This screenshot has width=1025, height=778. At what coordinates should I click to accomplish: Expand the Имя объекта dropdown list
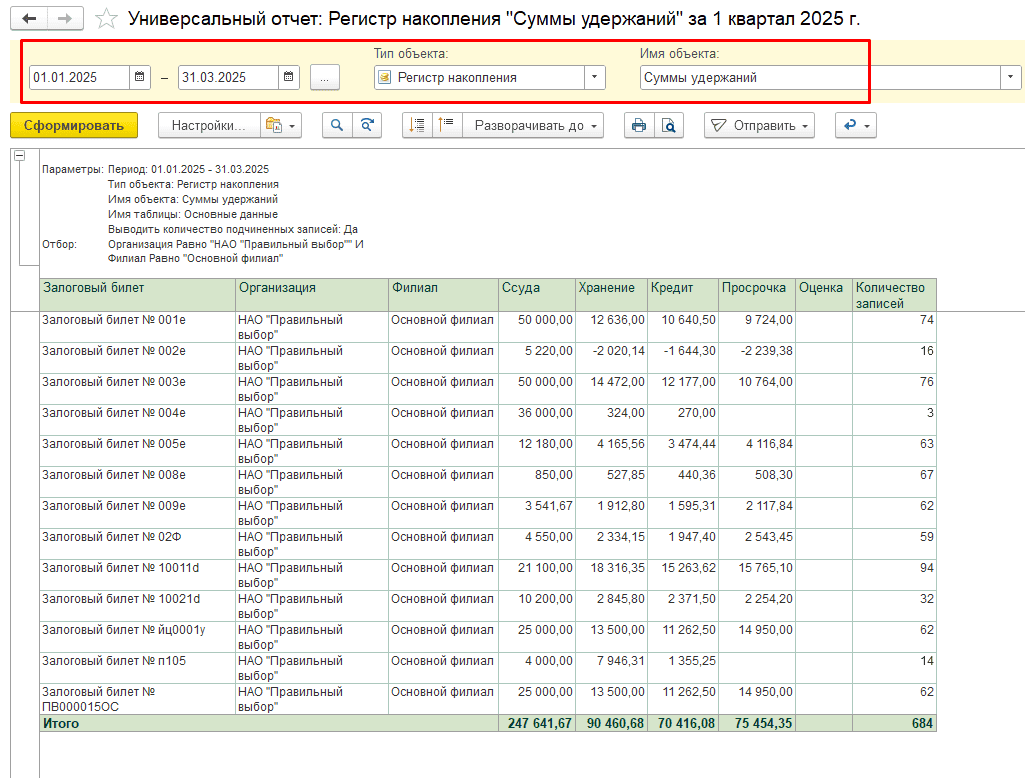(1011, 77)
